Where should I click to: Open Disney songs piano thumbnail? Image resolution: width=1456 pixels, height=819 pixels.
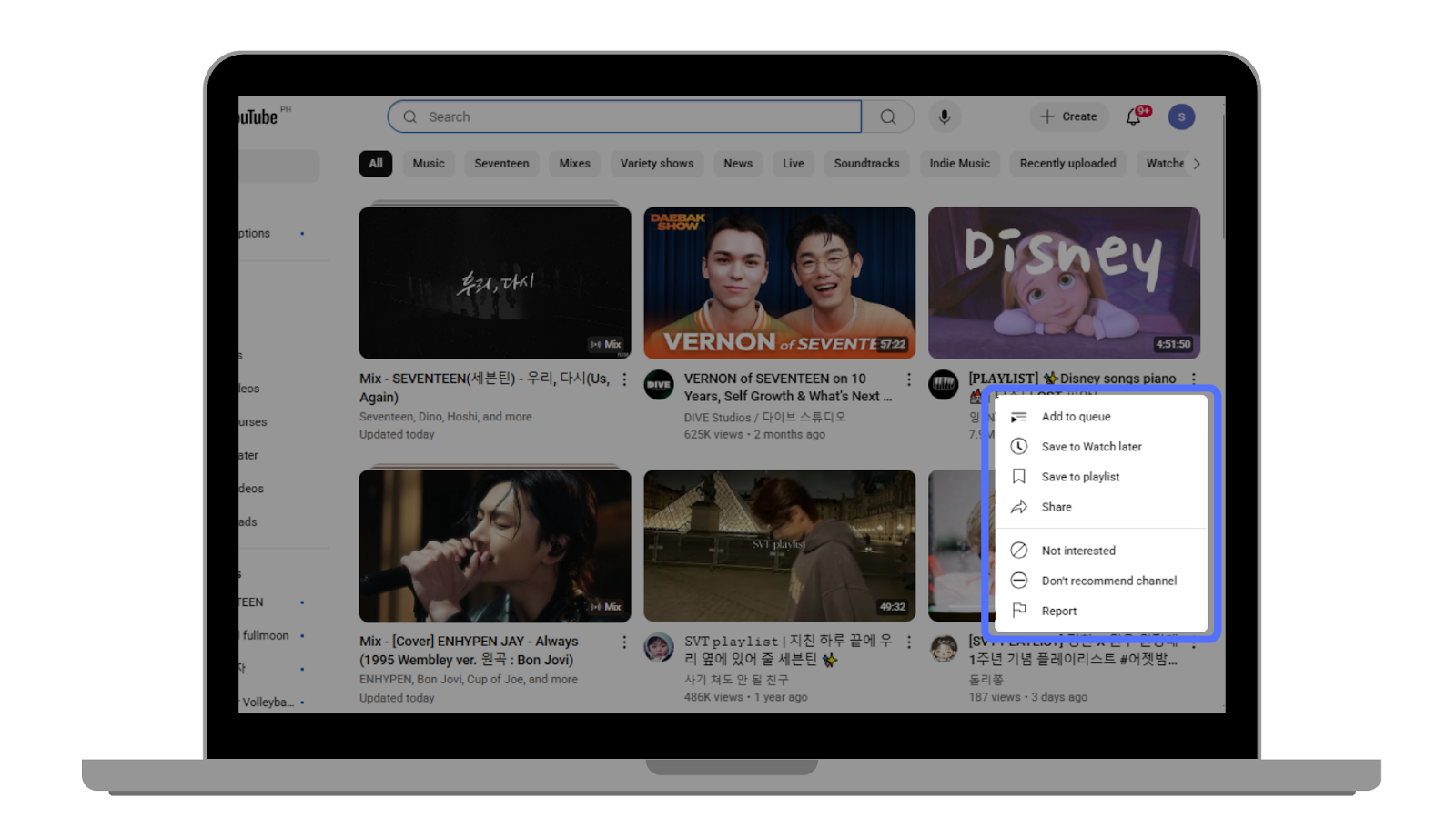coord(1064,283)
